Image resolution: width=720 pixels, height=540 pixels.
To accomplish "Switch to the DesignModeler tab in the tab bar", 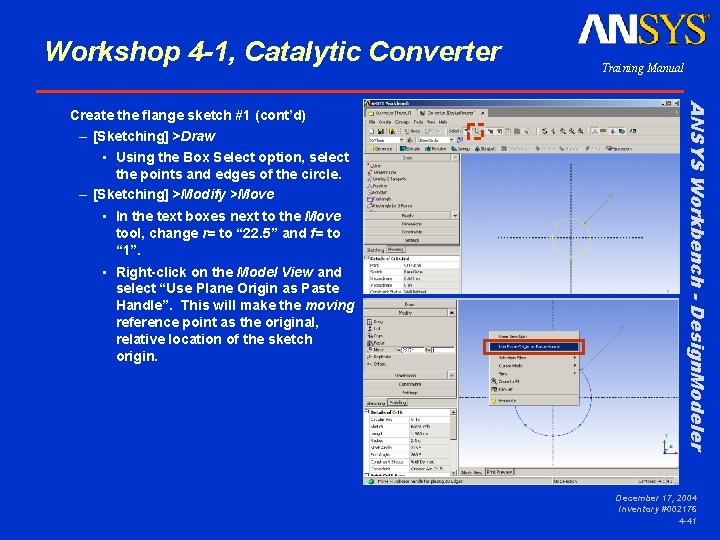I will tap(452, 113).
